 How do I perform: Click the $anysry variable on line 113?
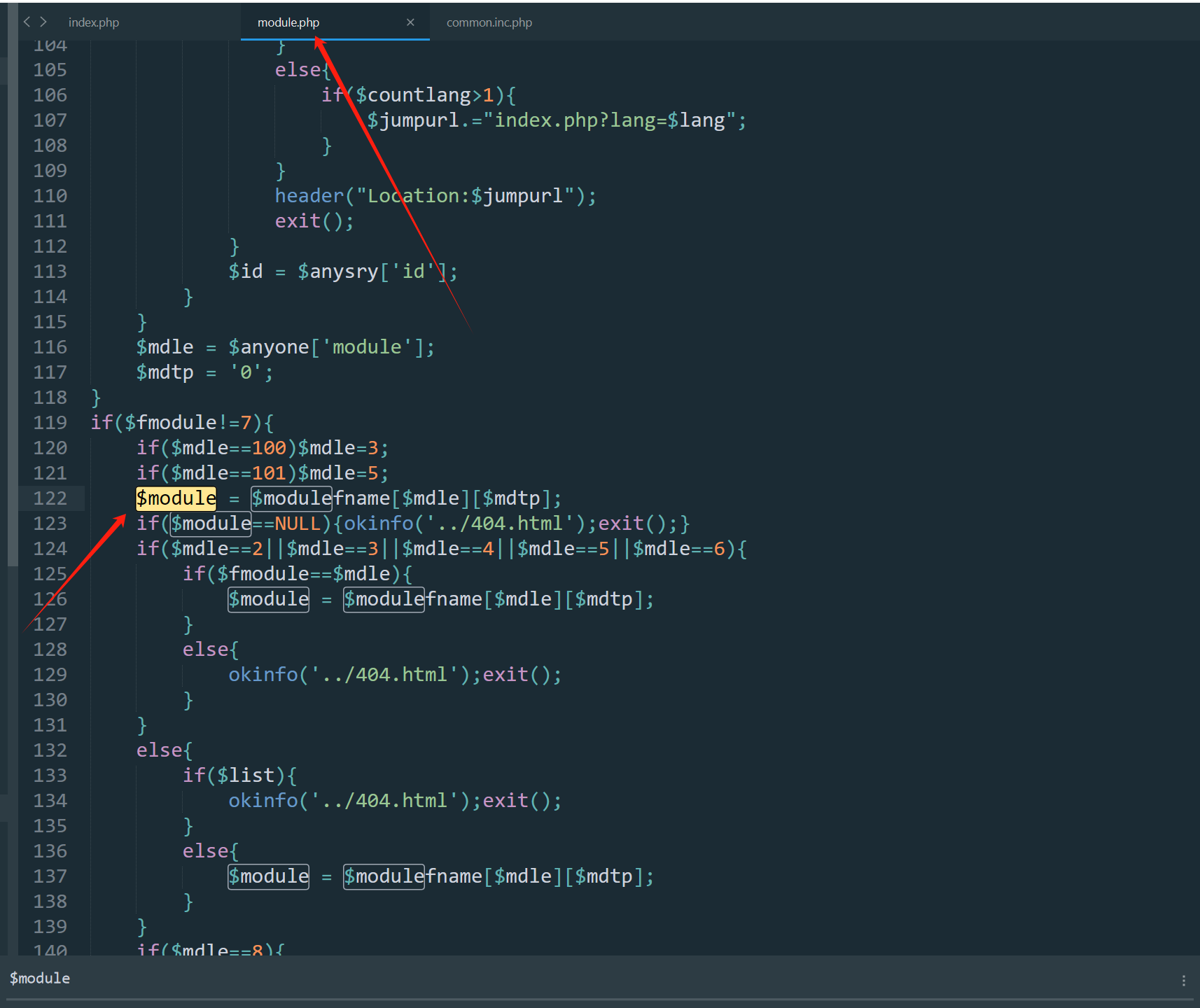(338, 272)
